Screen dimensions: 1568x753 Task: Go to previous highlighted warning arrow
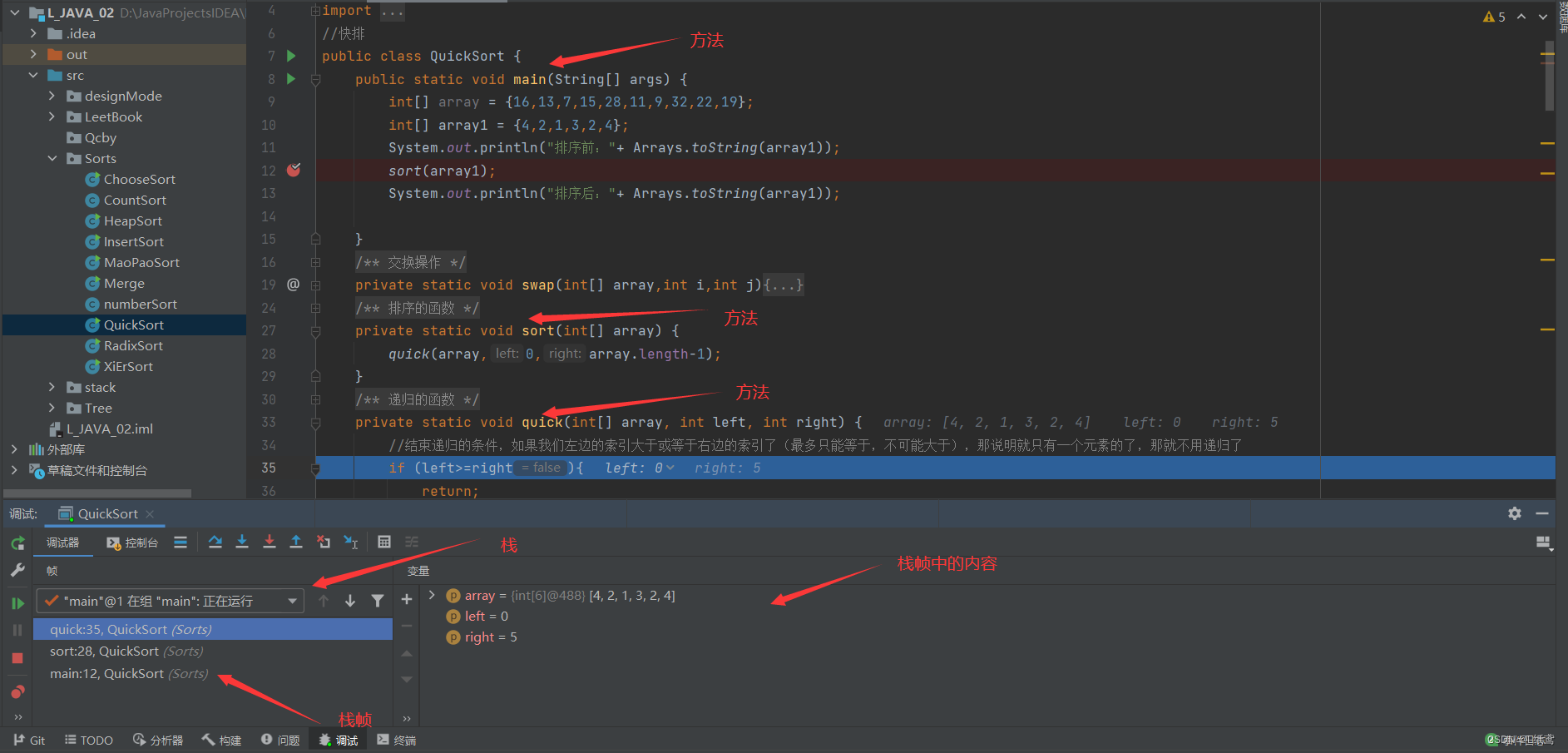[1521, 17]
